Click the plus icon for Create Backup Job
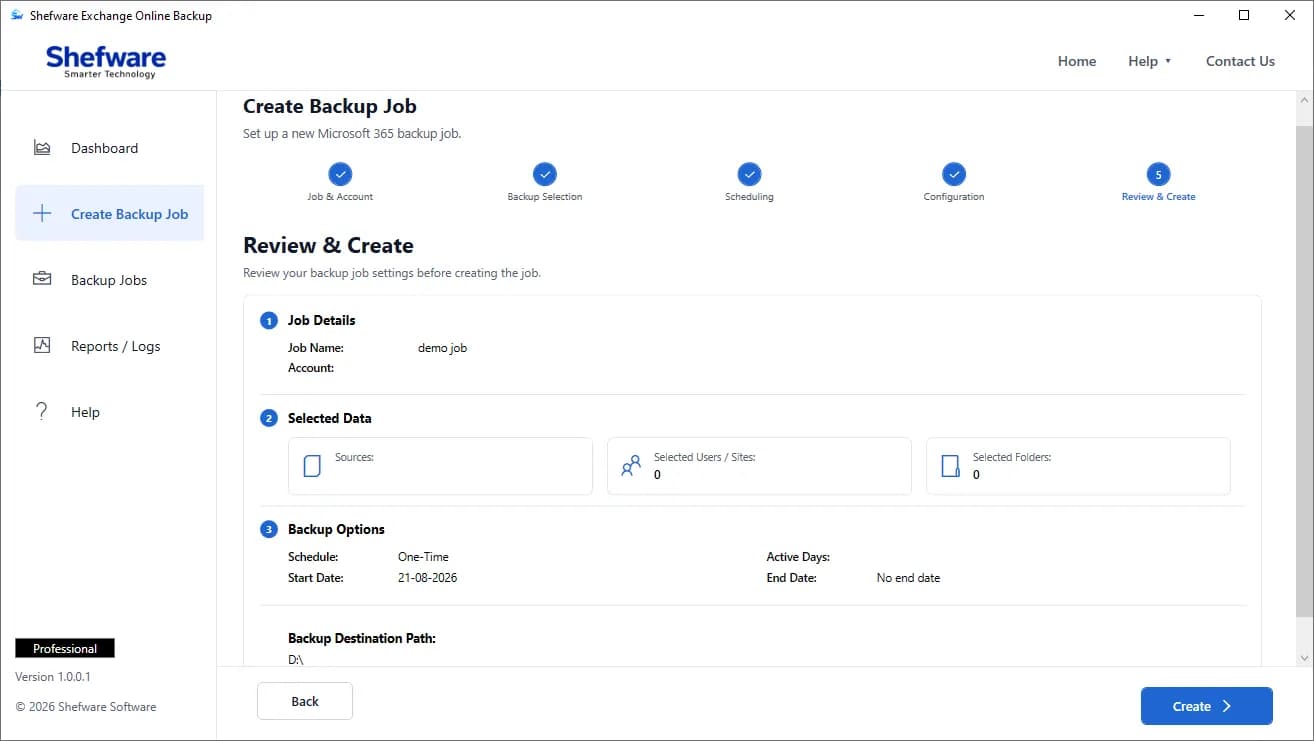This screenshot has height=741, width=1314. click(42, 213)
